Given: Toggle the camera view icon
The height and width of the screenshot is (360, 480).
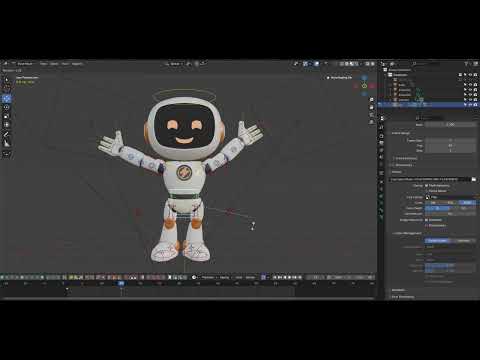Looking at the screenshot, I should point(372,115).
